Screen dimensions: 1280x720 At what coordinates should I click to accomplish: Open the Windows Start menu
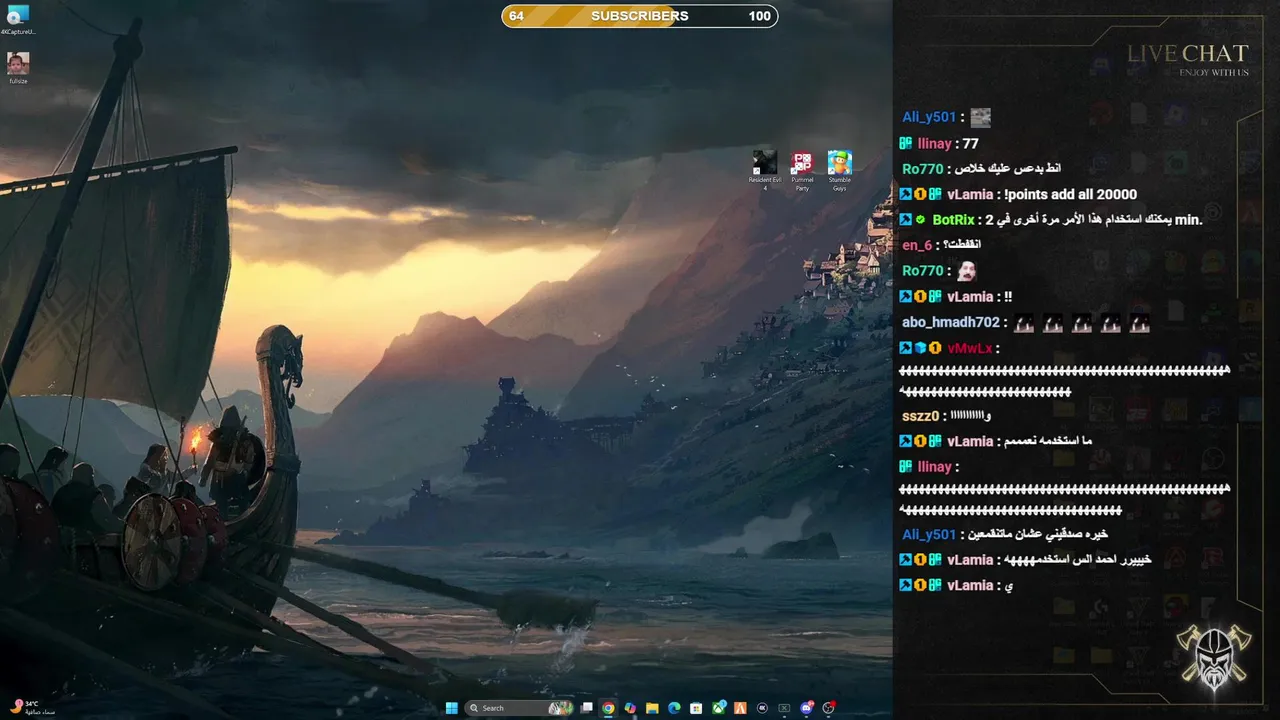452,708
